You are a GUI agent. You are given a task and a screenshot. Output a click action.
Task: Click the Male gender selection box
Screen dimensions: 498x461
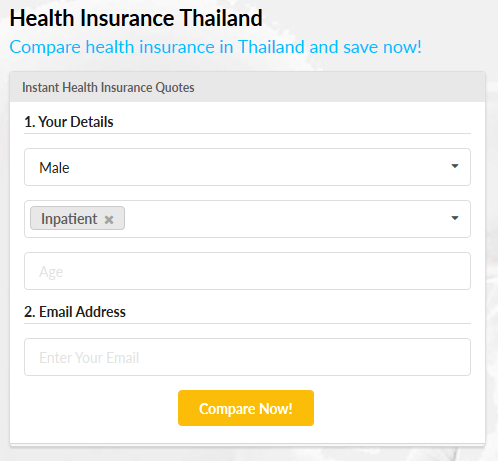click(247, 167)
